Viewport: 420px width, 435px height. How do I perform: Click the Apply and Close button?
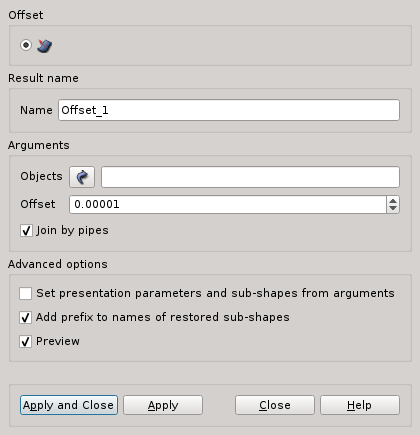point(69,405)
